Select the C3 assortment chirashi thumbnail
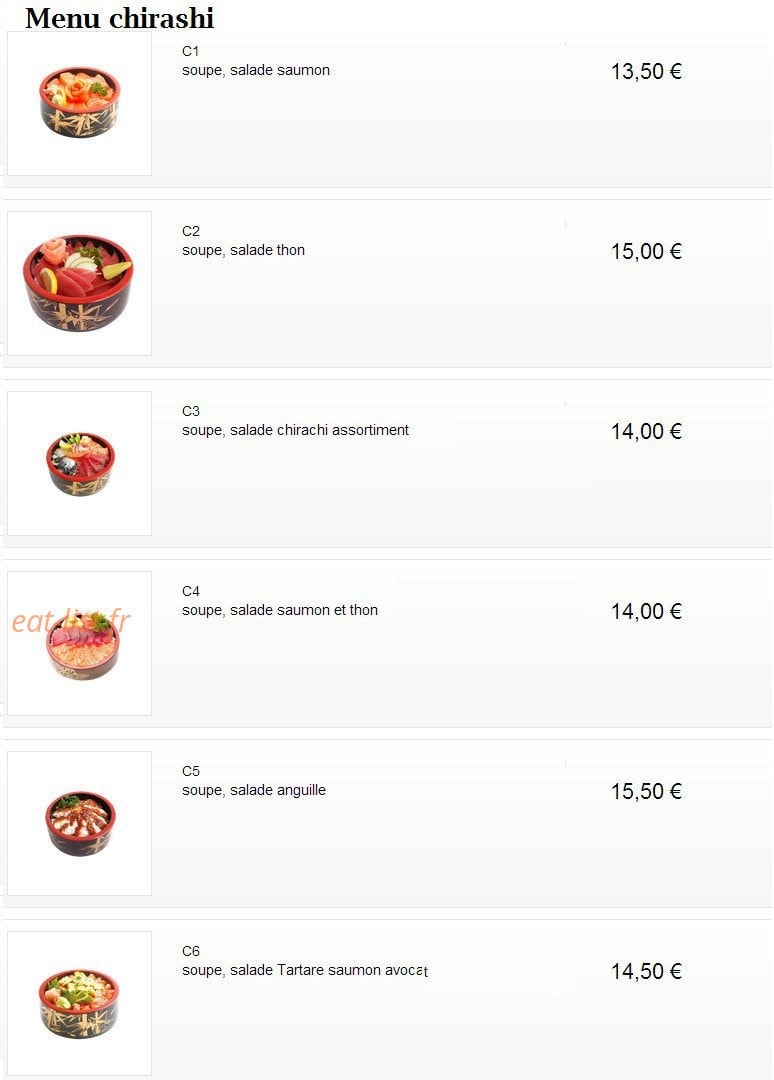 79,464
